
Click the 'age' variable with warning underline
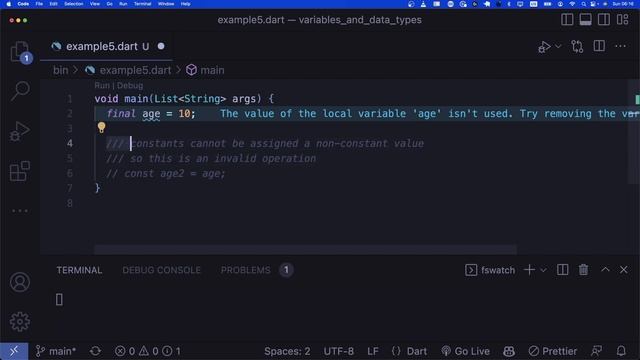[151, 113]
